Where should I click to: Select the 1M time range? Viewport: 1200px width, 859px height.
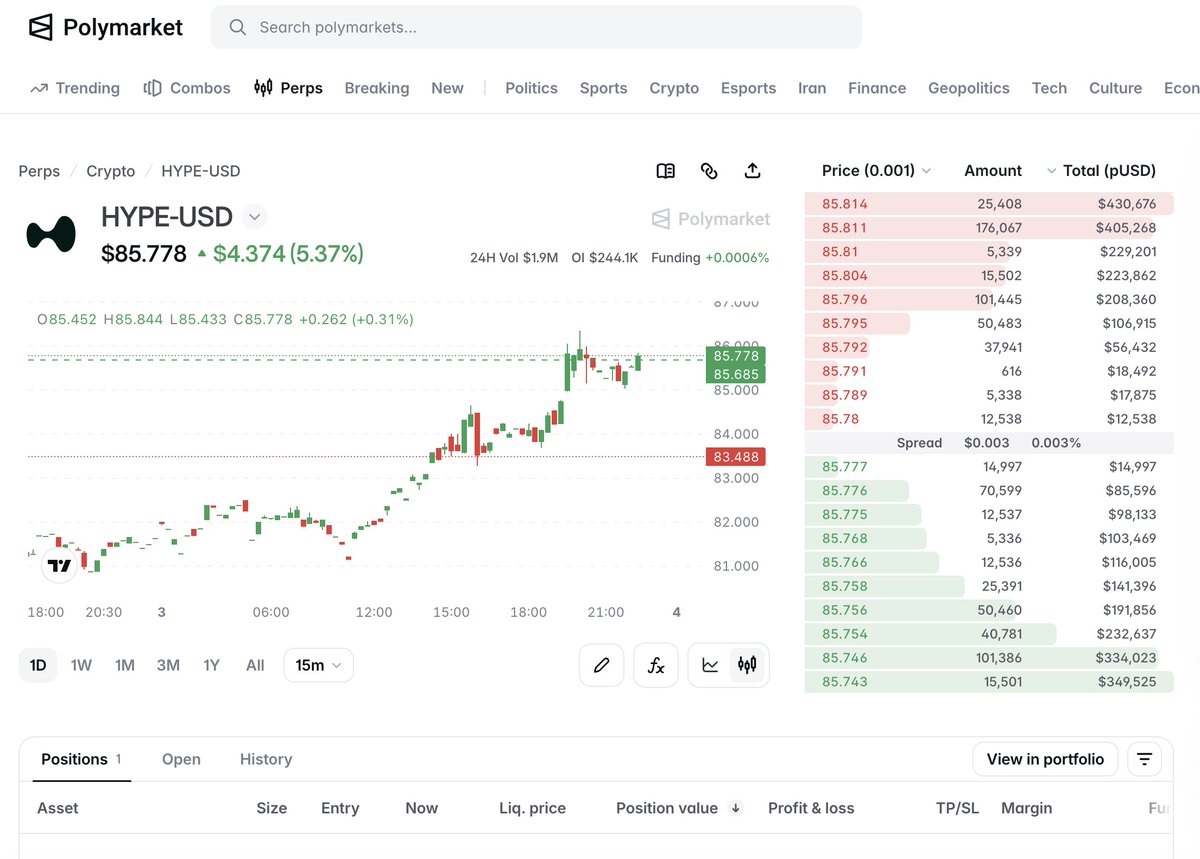click(124, 665)
